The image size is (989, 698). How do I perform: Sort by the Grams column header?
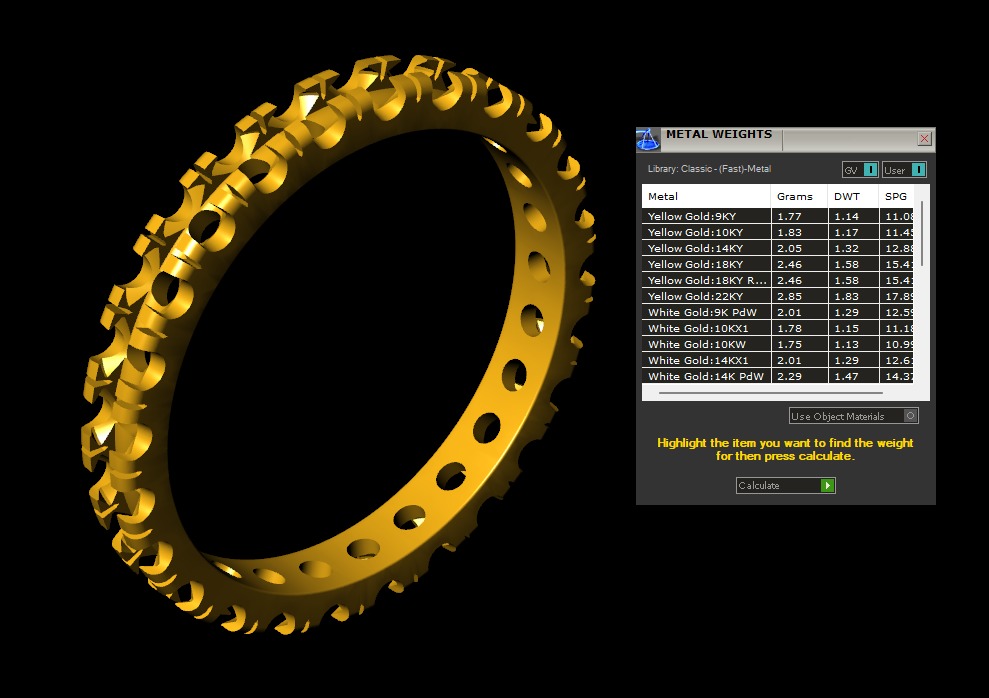(x=799, y=196)
